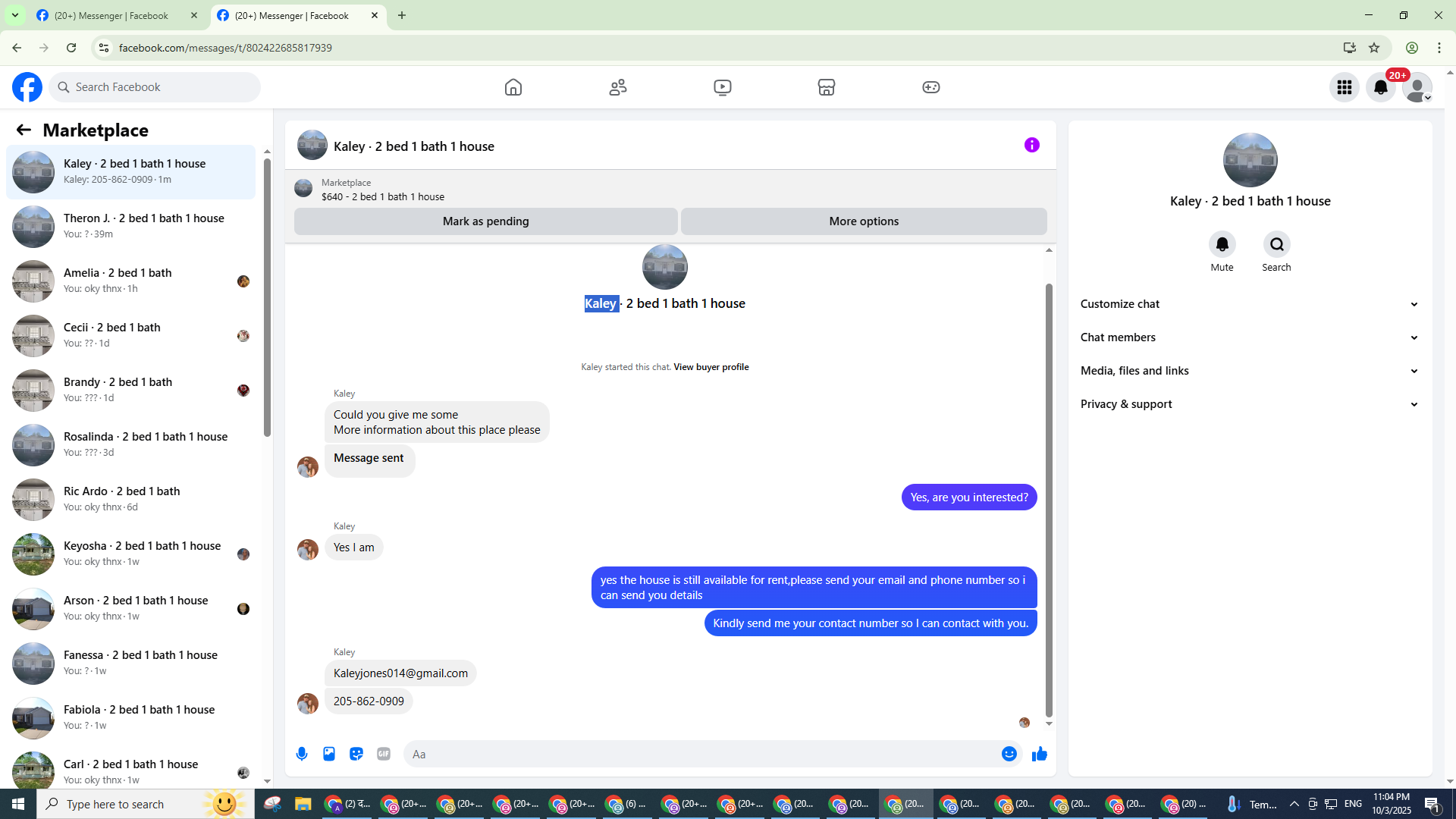Open Carl conversation
The width and height of the screenshot is (1456, 819).
coord(131,767)
